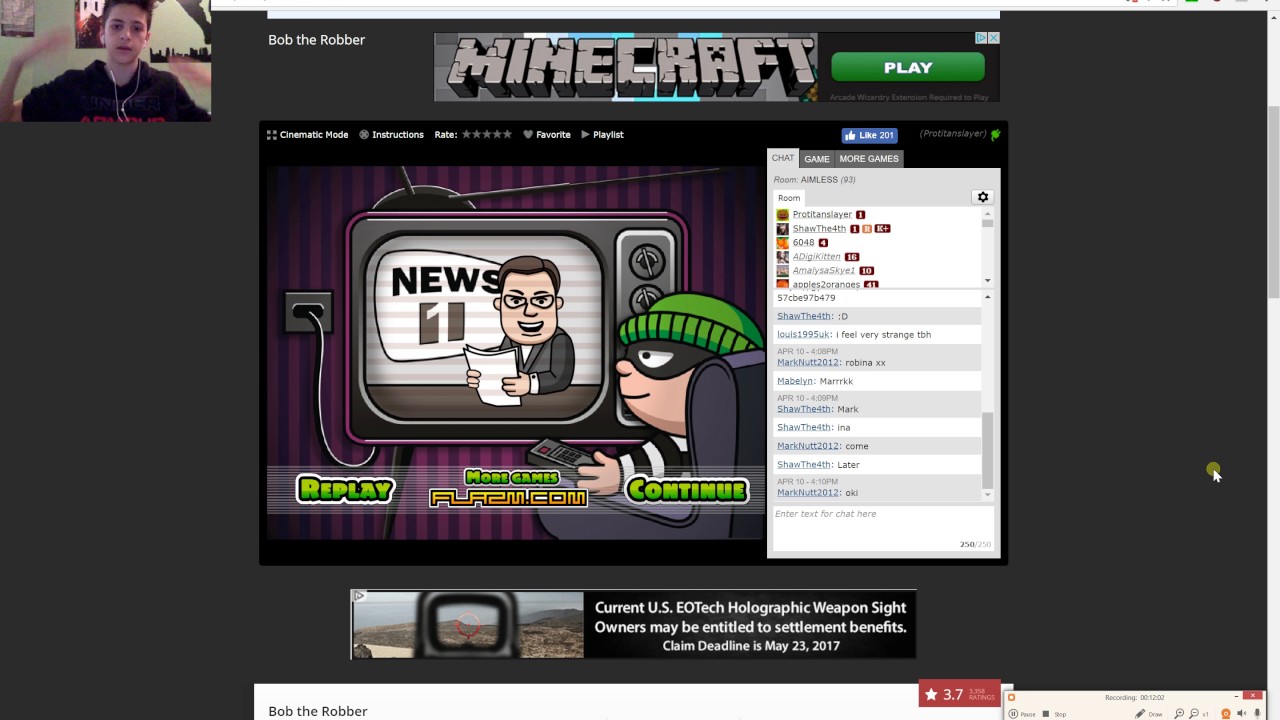Pause the screen recording
Image resolution: width=1280 pixels, height=720 pixels.
[x=1022, y=714]
